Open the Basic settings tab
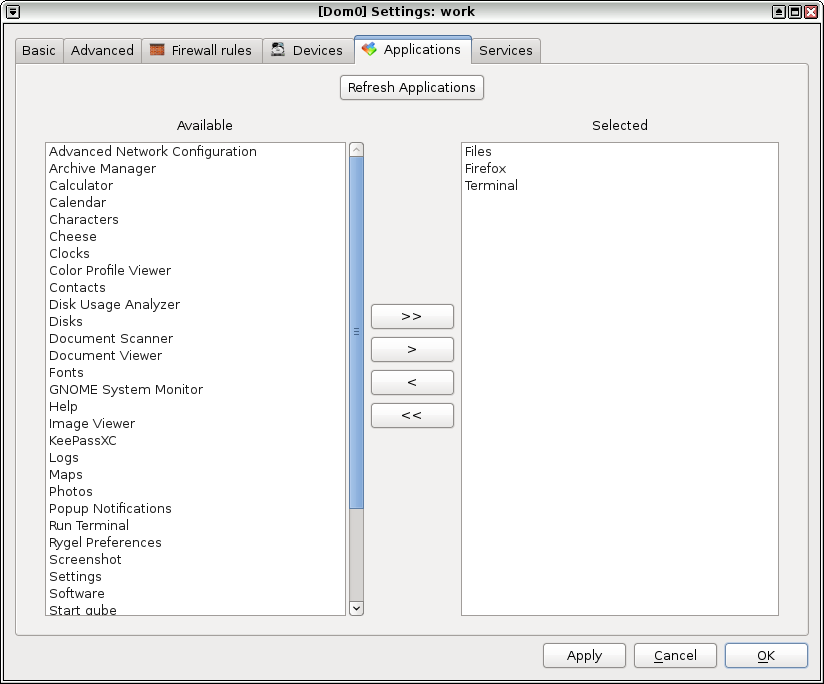This screenshot has height=684, width=824. click(x=39, y=50)
